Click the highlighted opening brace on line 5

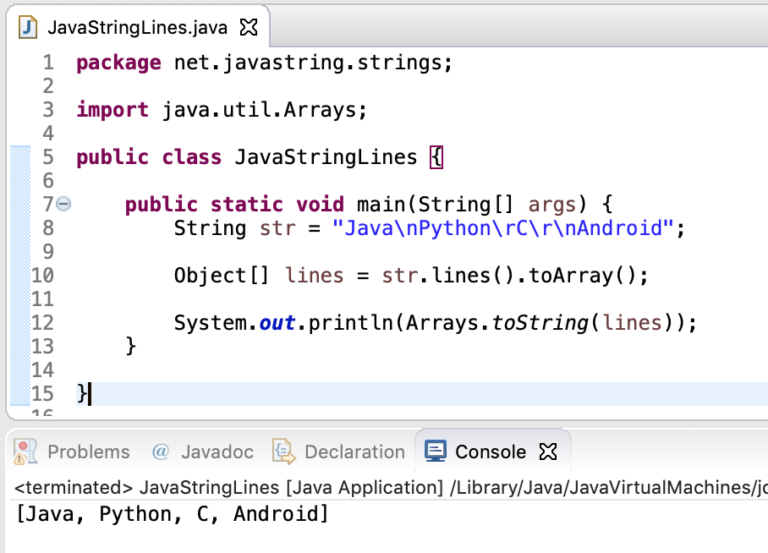coord(436,157)
